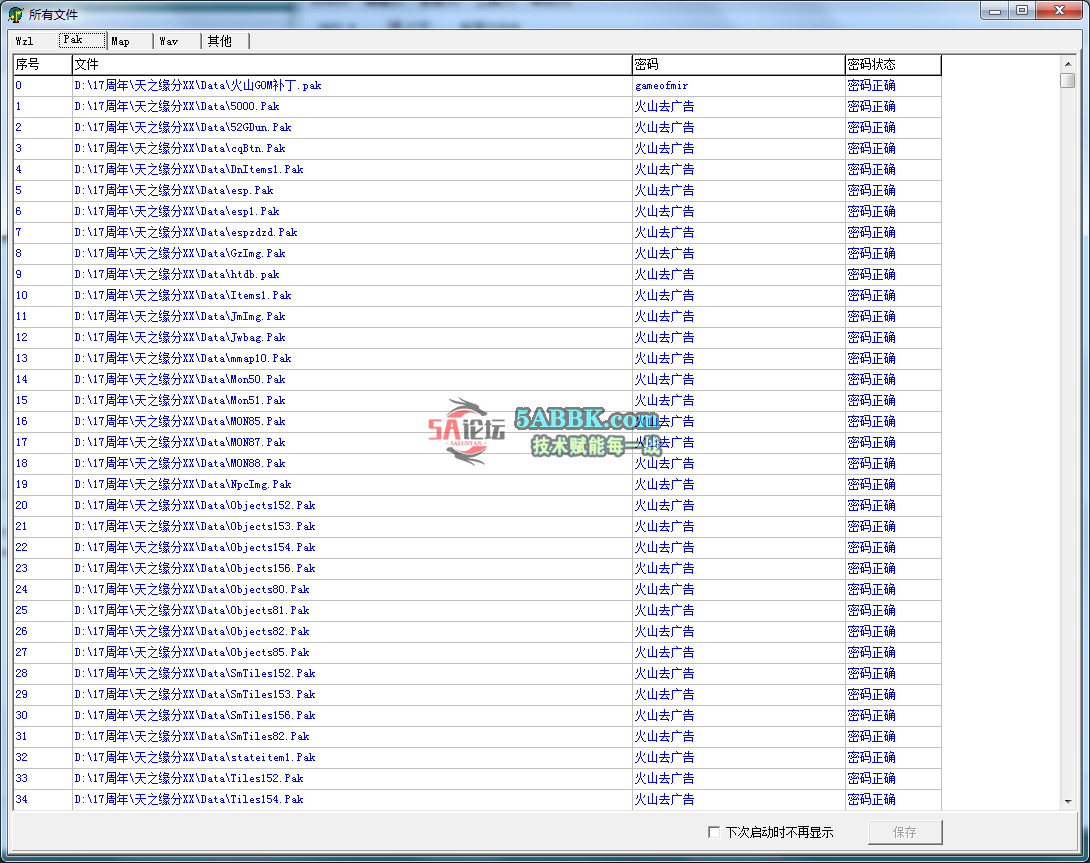Select the esp.Pak file path
Screen dimensions: 1090x863
[x=174, y=191]
